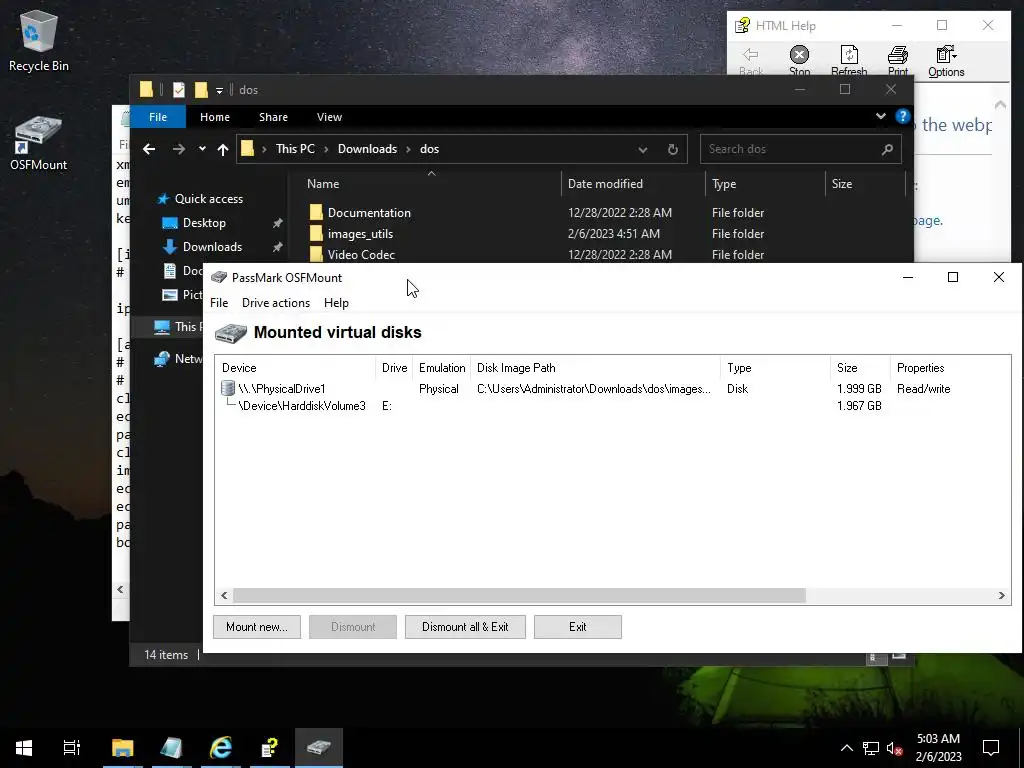Click OSFMount taskbar button
Image resolution: width=1024 pixels, height=768 pixels.
pos(319,747)
